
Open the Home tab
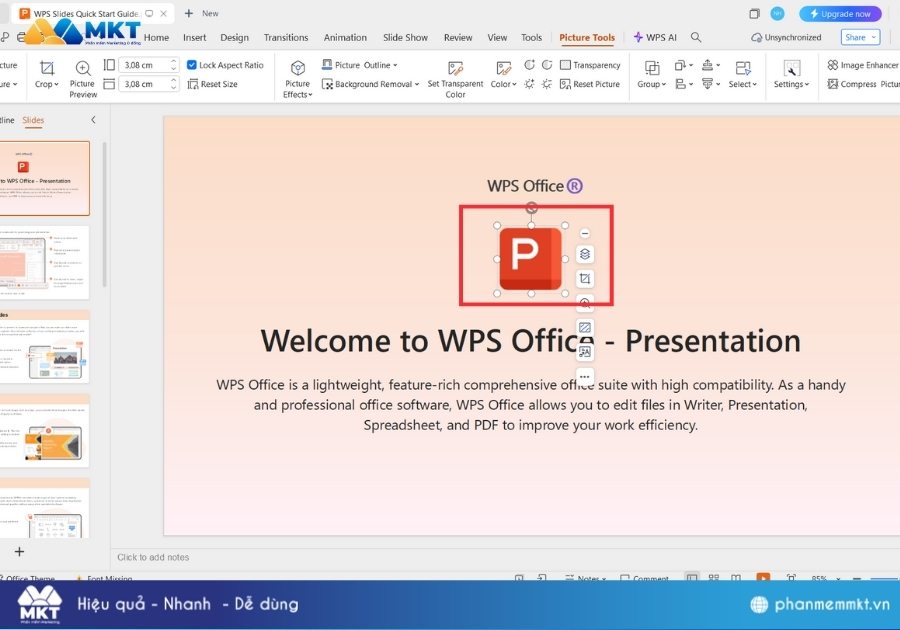click(156, 37)
